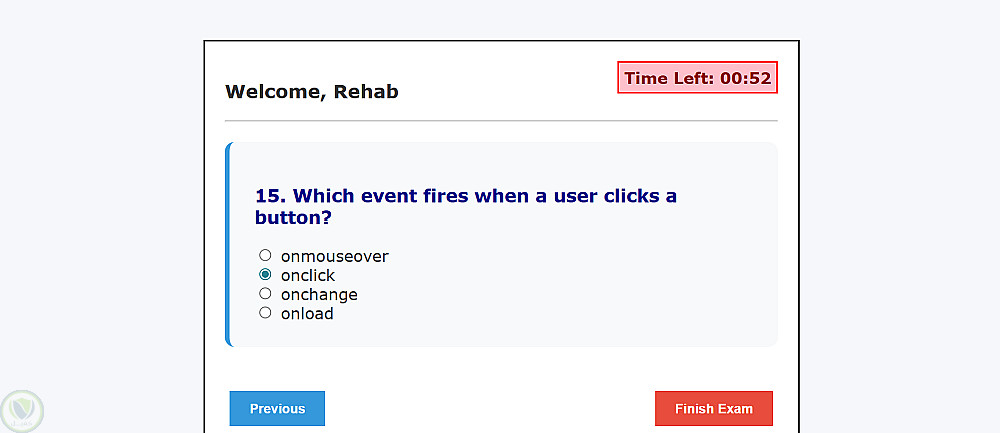The height and width of the screenshot is (433, 1000).
Task: Click the username "Rehab" in the heading
Action: click(x=366, y=92)
